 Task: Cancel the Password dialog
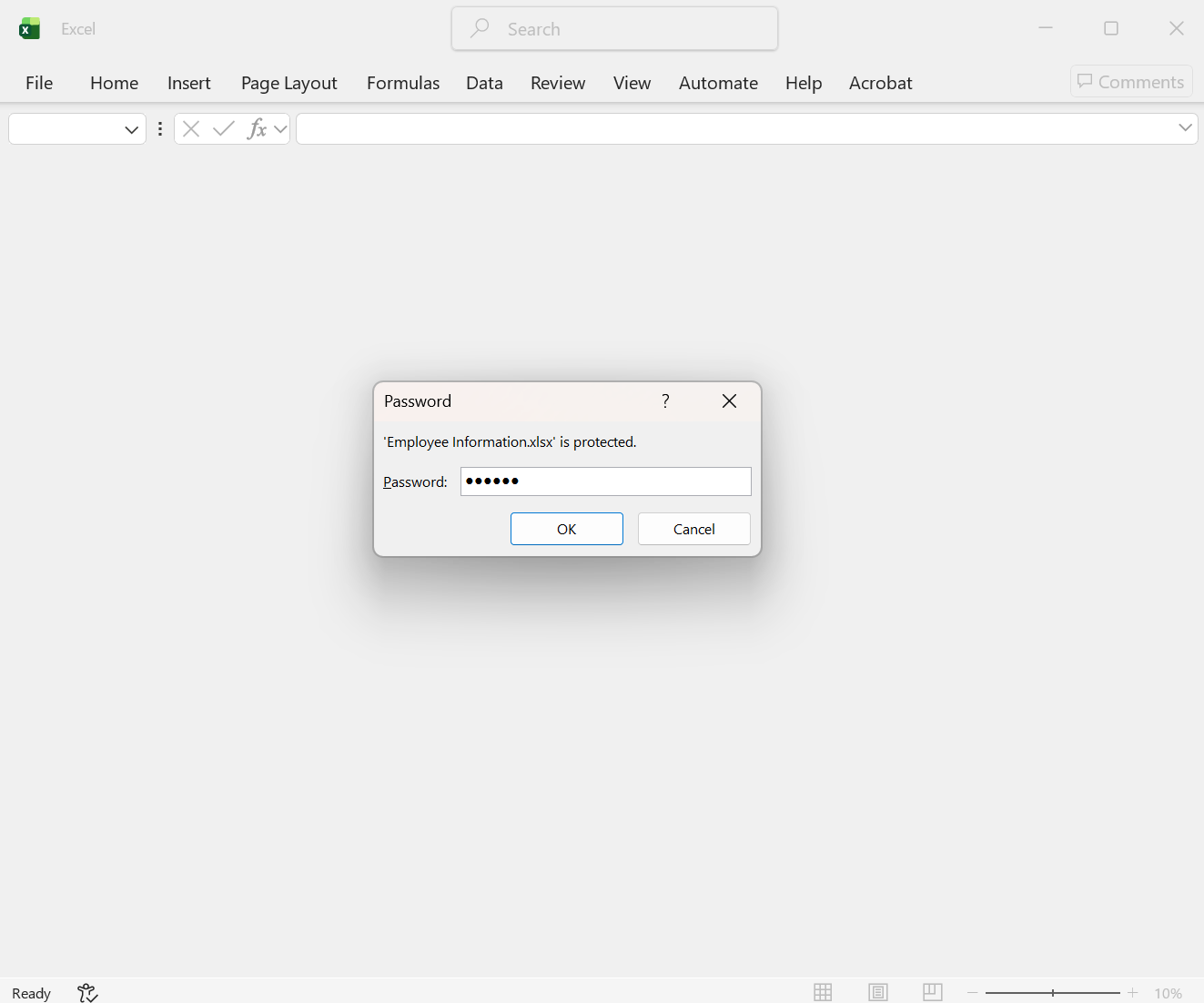tap(693, 529)
